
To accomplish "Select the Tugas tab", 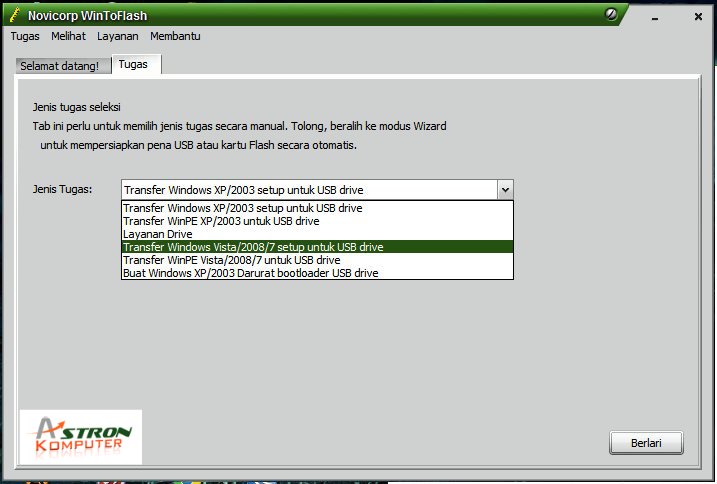I will [136, 65].
